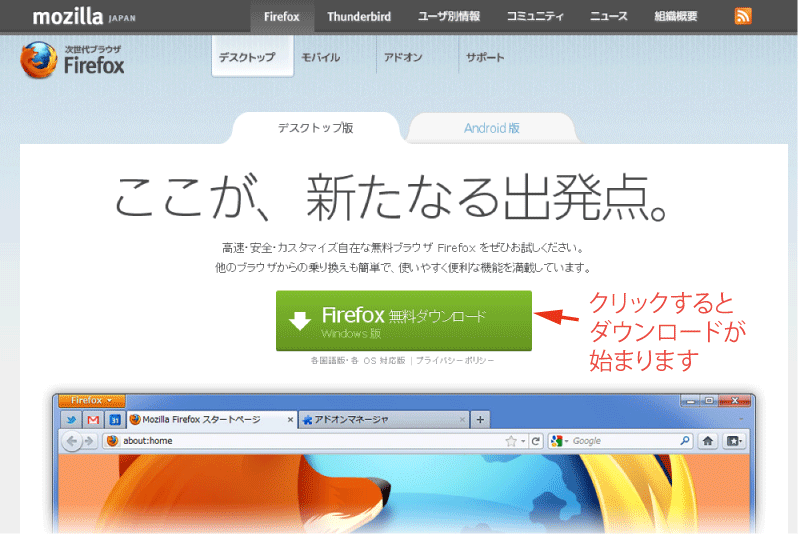Open the orange Firefox menu button dropdown

(x=92, y=401)
